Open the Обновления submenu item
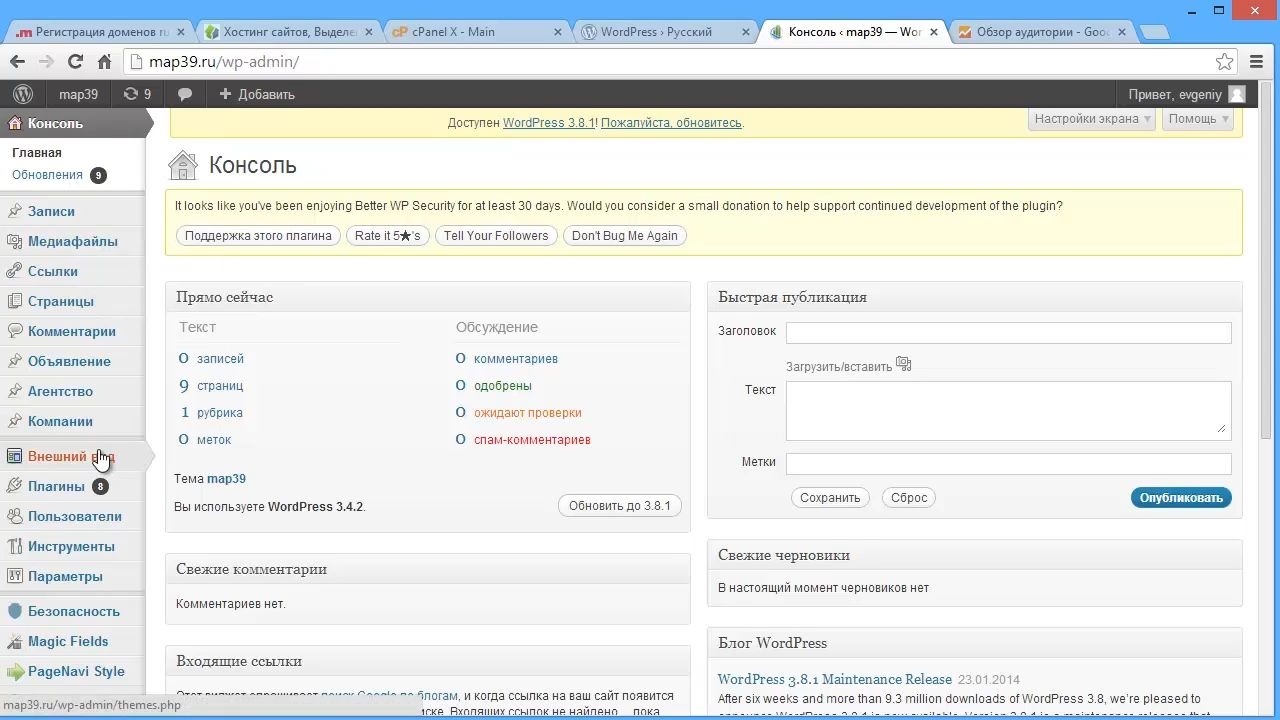The width and height of the screenshot is (1280, 720). click(47, 175)
